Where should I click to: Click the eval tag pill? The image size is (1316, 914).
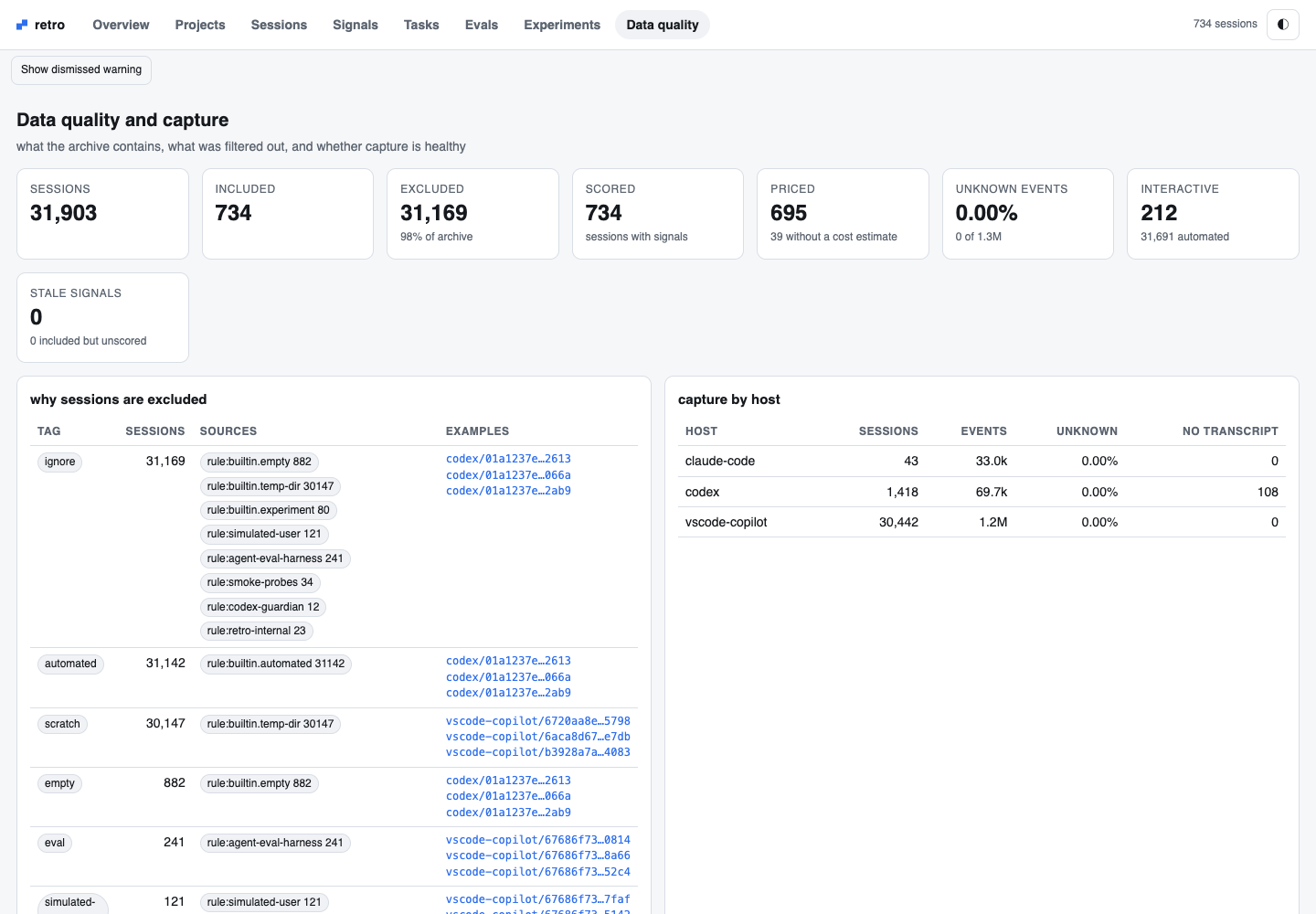[x=55, y=843]
